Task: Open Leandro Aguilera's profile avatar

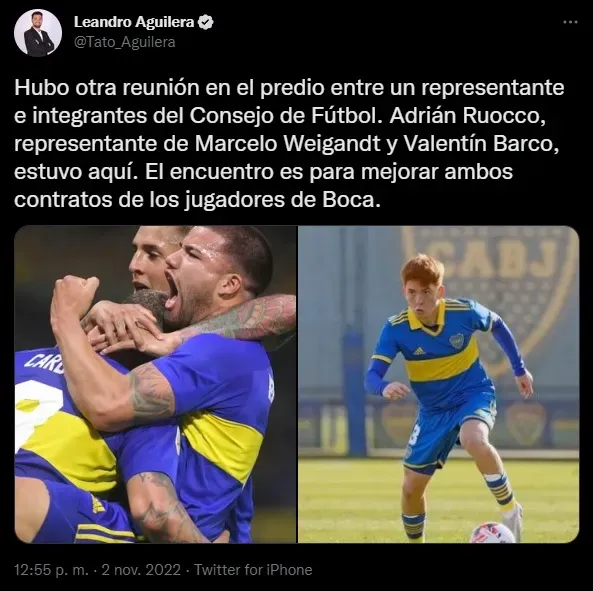Action: point(38,33)
